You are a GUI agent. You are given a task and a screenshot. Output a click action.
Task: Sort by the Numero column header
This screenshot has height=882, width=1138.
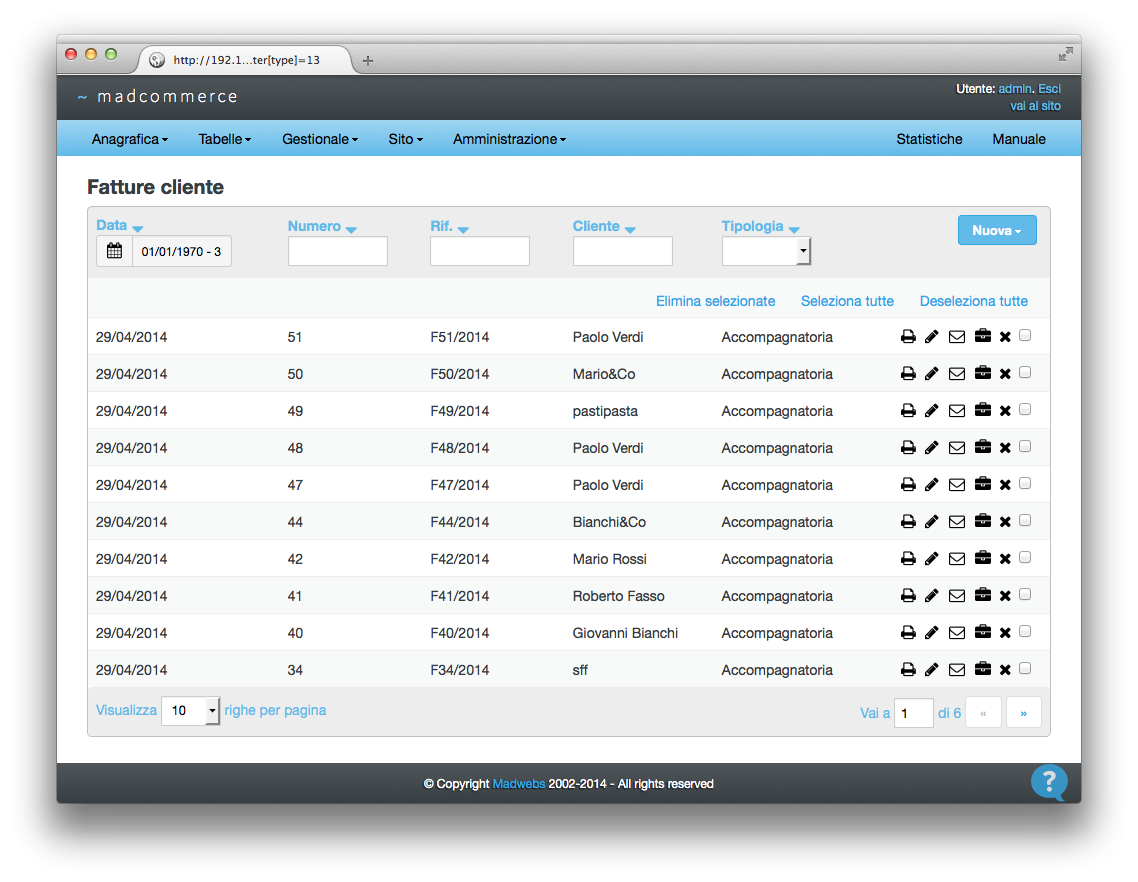(322, 226)
